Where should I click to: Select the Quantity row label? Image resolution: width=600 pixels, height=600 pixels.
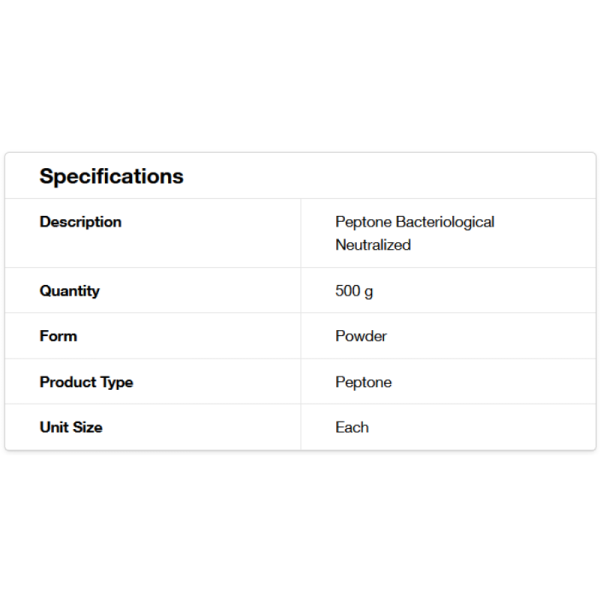point(69,291)
